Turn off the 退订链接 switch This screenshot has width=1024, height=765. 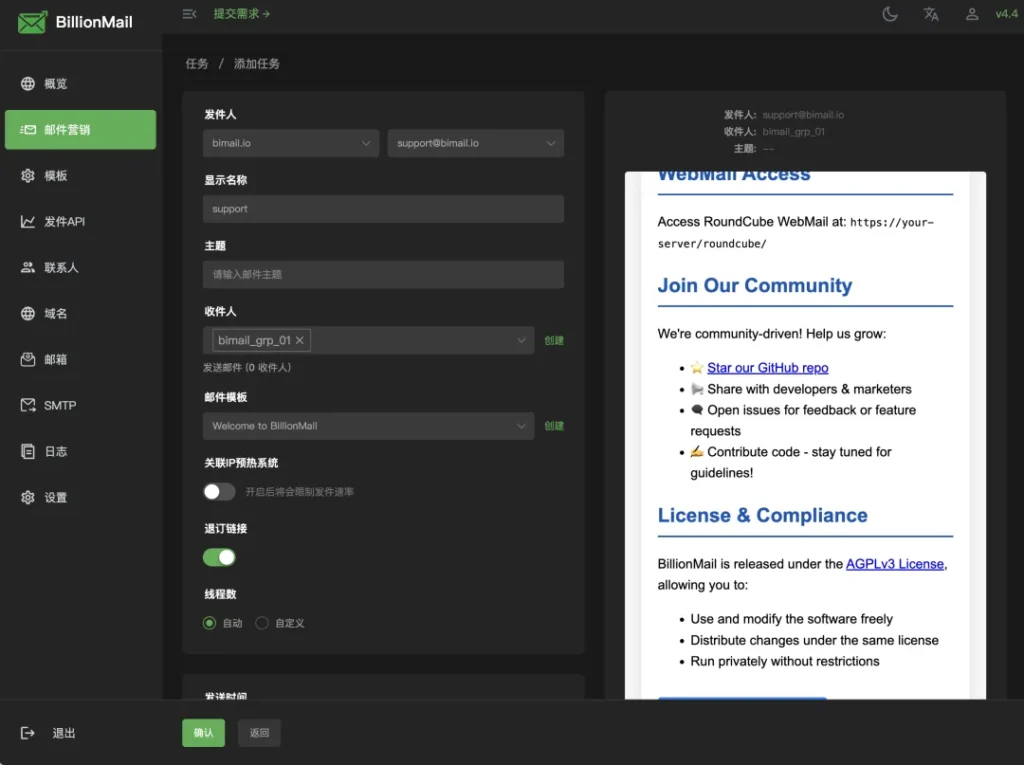tap(219, 557)
